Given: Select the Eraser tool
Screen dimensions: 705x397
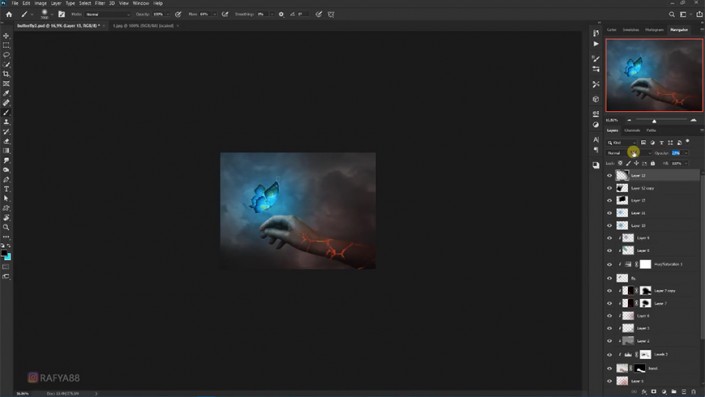Looking at the screenshot, I should 6,141.
